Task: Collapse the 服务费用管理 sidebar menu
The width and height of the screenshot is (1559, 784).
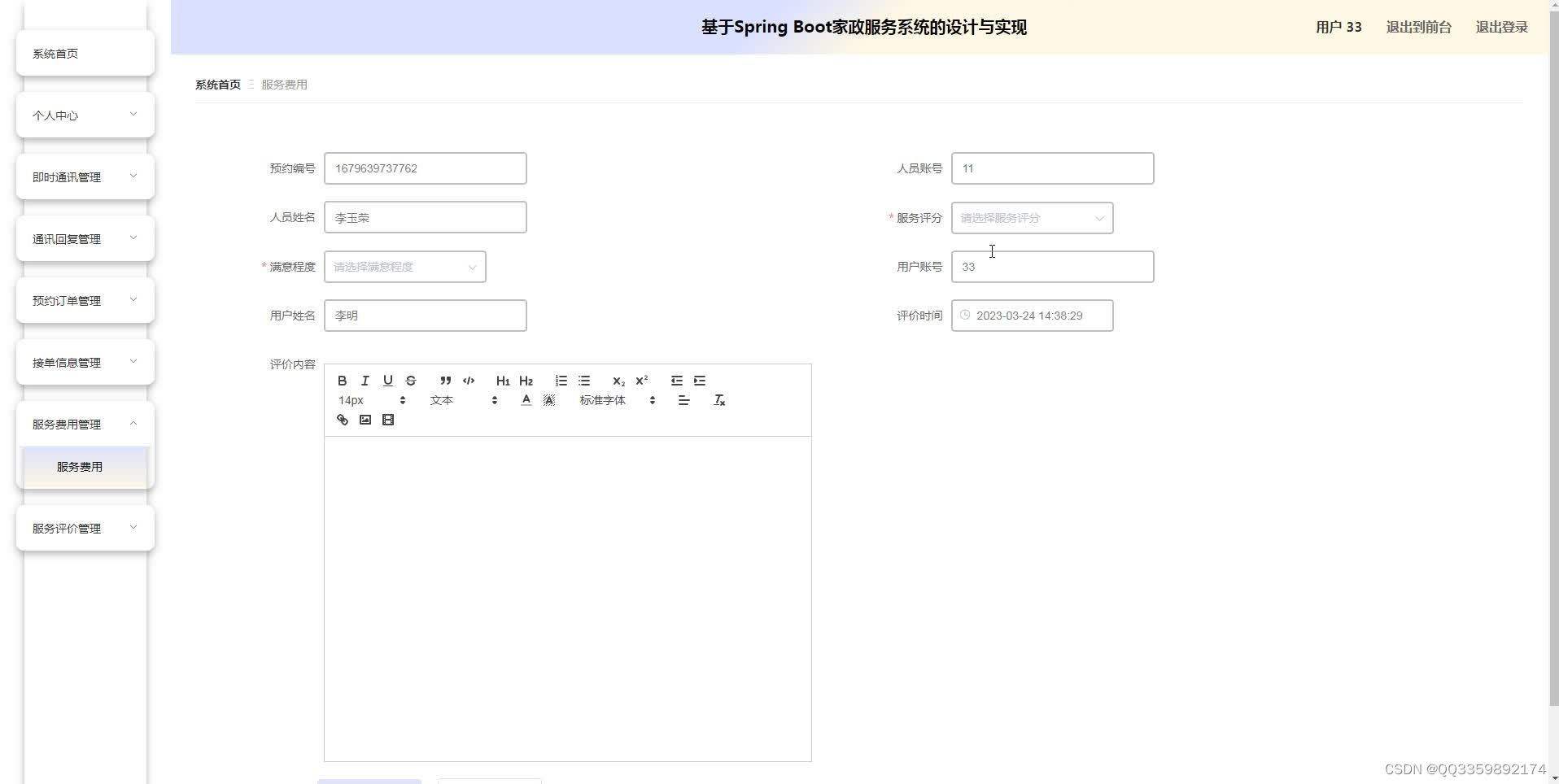Action: [x=85, y=424]
